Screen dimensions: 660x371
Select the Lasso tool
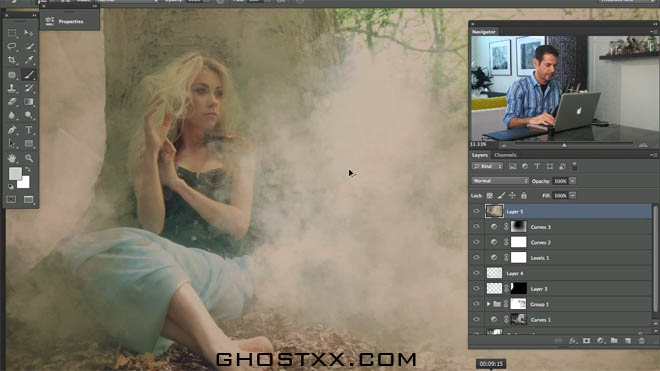click(x=12, y=46)
